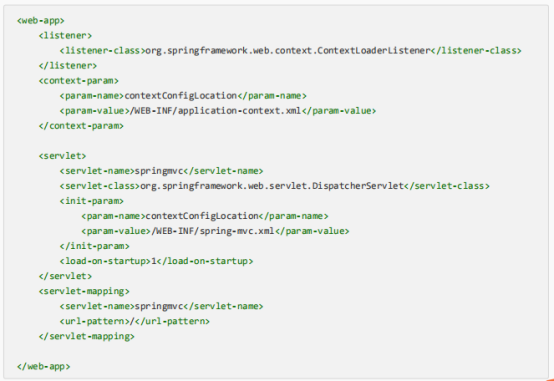Click the DispatcherServlet servlet-class line

275,186
